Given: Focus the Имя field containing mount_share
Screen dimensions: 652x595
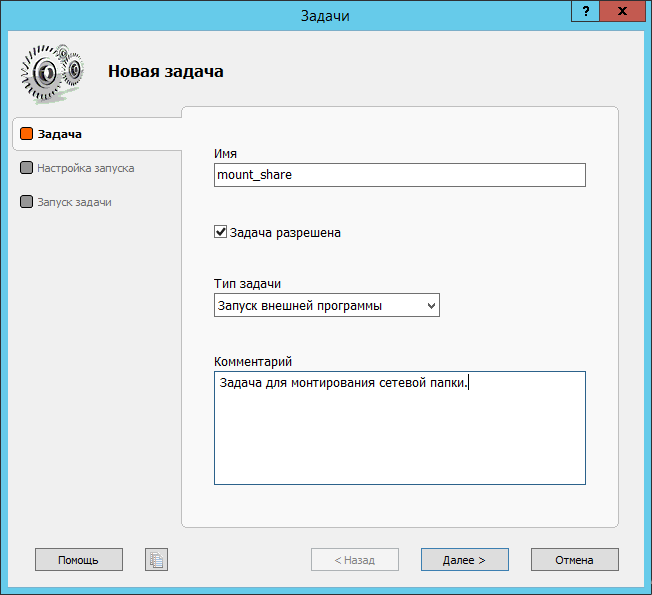Looking at the screenshot, I should pos(400,175).
